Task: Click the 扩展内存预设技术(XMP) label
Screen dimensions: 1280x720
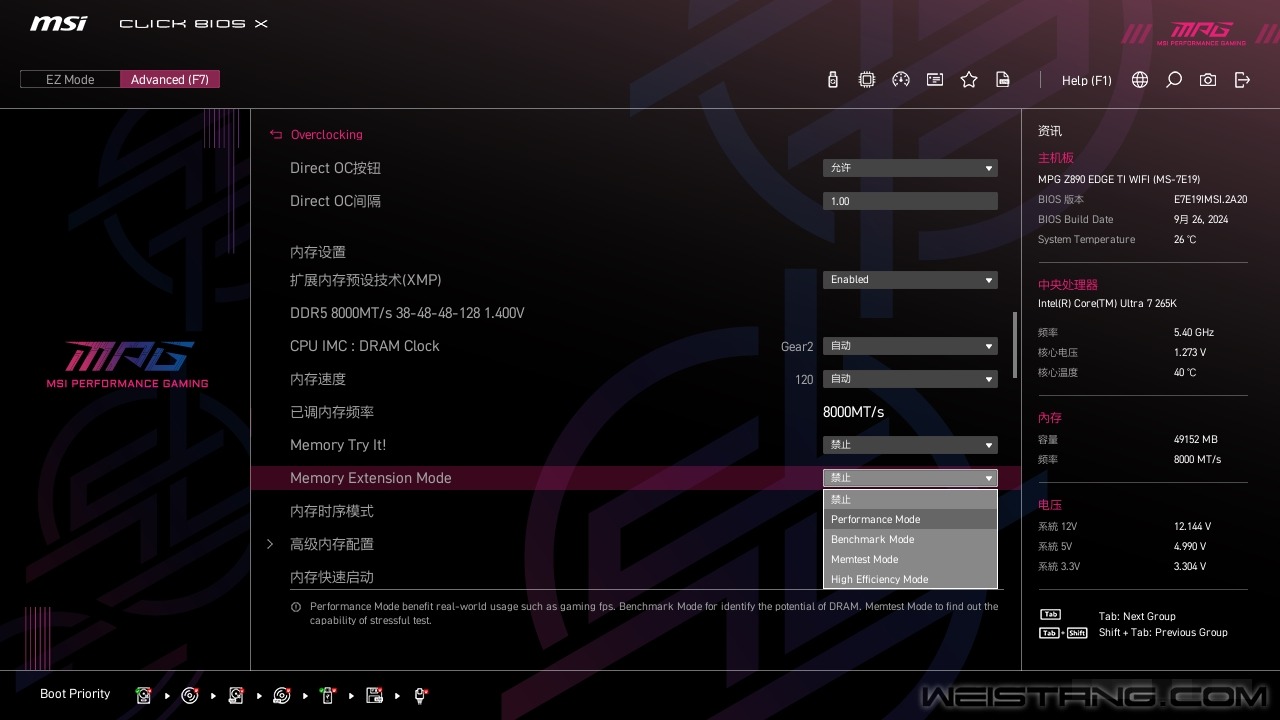Action: [x=365, y=280]
